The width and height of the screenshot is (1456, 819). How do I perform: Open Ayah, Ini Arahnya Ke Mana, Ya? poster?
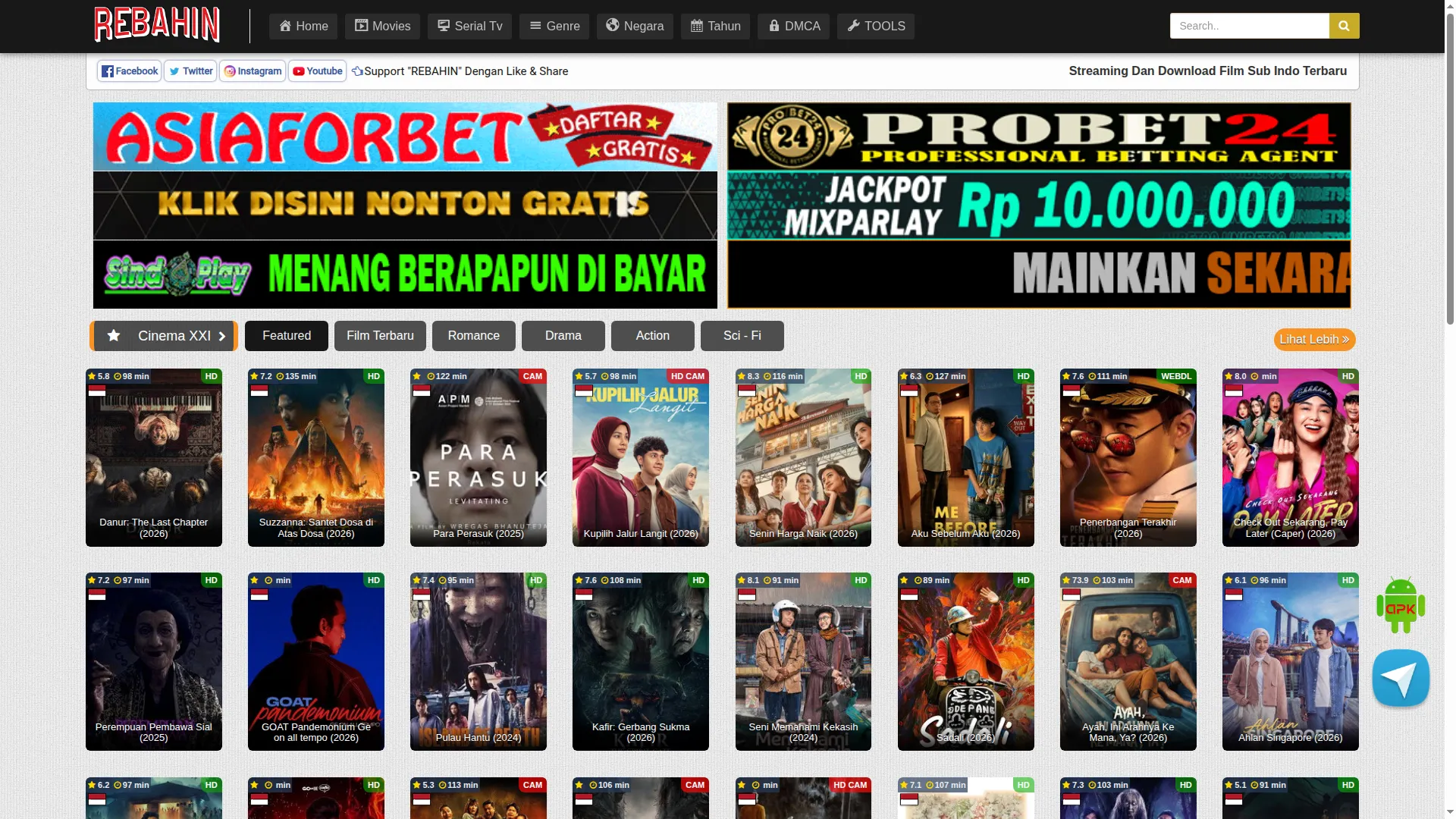1128,662
